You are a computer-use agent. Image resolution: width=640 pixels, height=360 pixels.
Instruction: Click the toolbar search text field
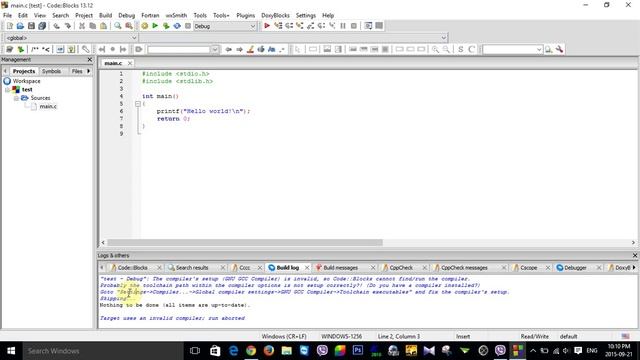pos(179,49)
